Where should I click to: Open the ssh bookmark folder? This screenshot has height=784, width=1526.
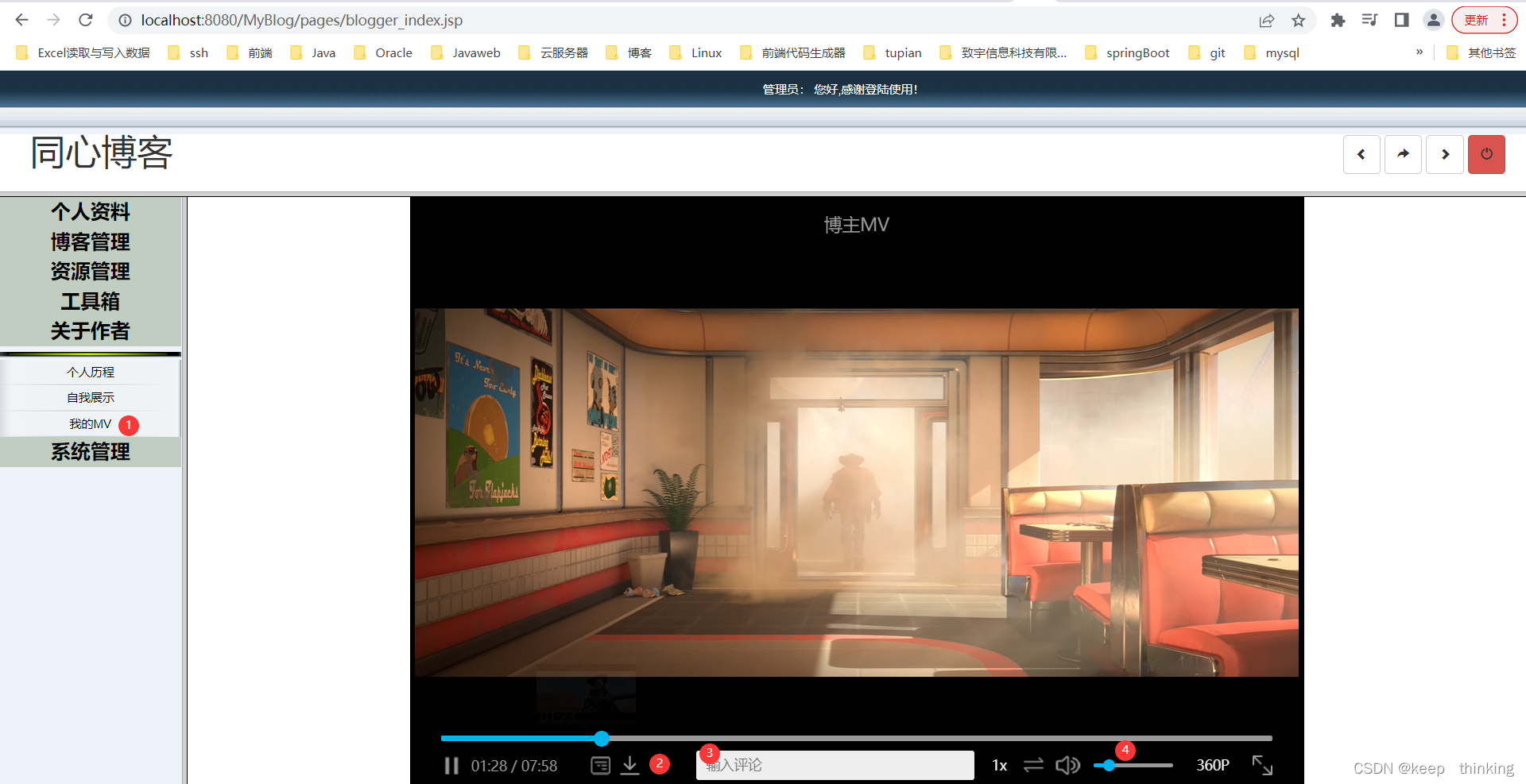tap(188, 52)
